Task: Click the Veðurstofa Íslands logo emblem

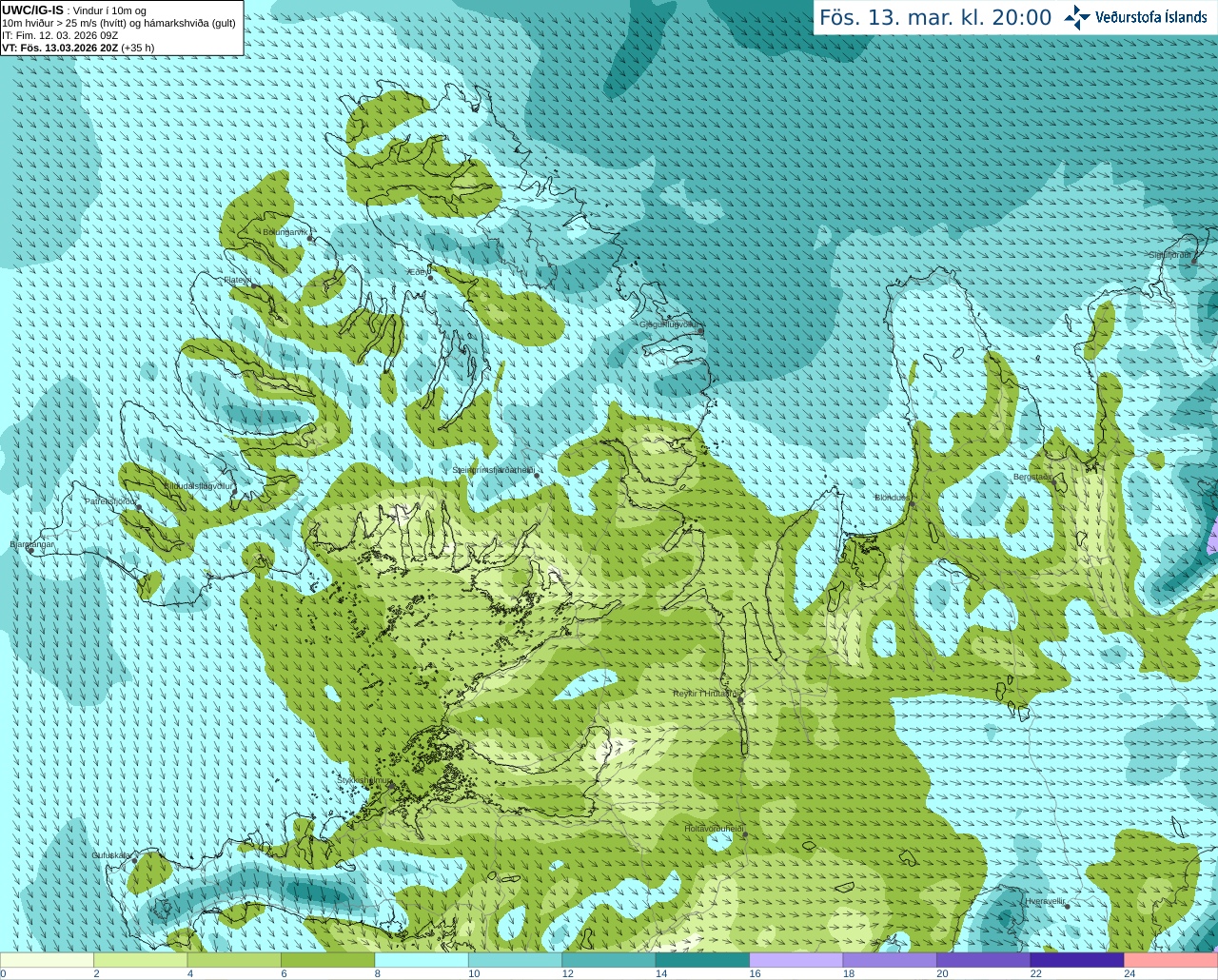Action: coord(1077,17)
